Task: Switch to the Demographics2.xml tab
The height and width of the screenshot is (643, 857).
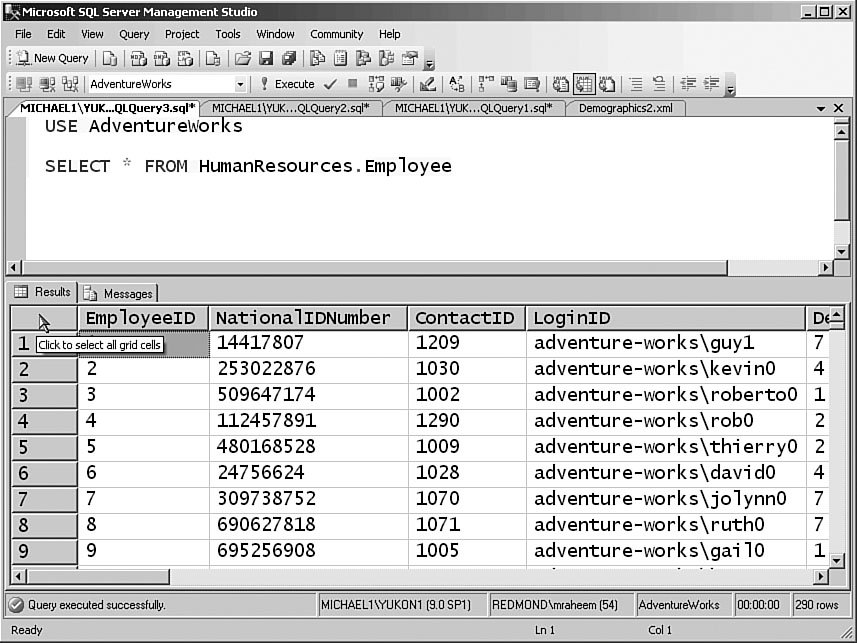Action: click(x=625, y=108)
